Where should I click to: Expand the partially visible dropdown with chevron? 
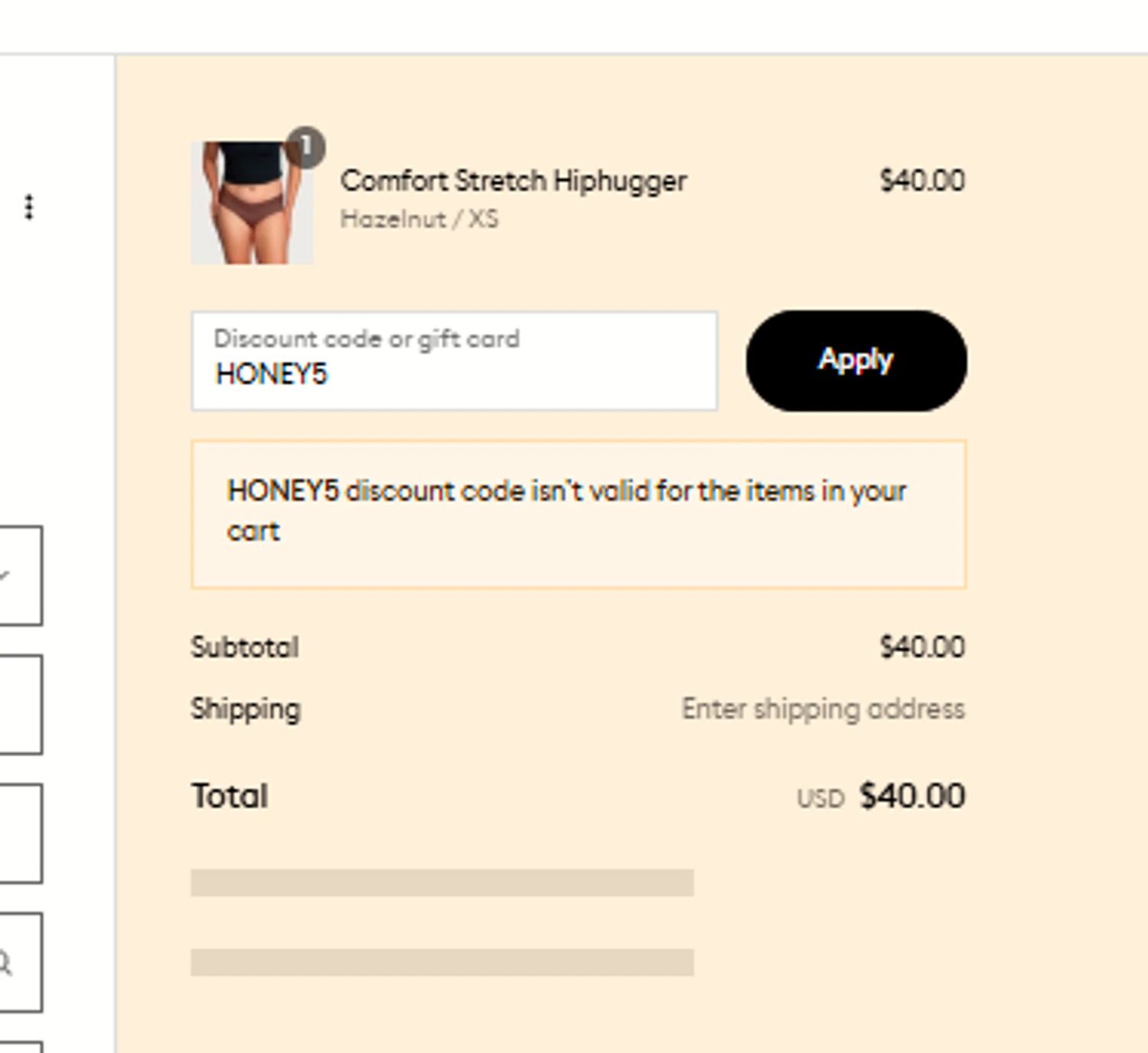pyautogui.click(x=21, y=575)
